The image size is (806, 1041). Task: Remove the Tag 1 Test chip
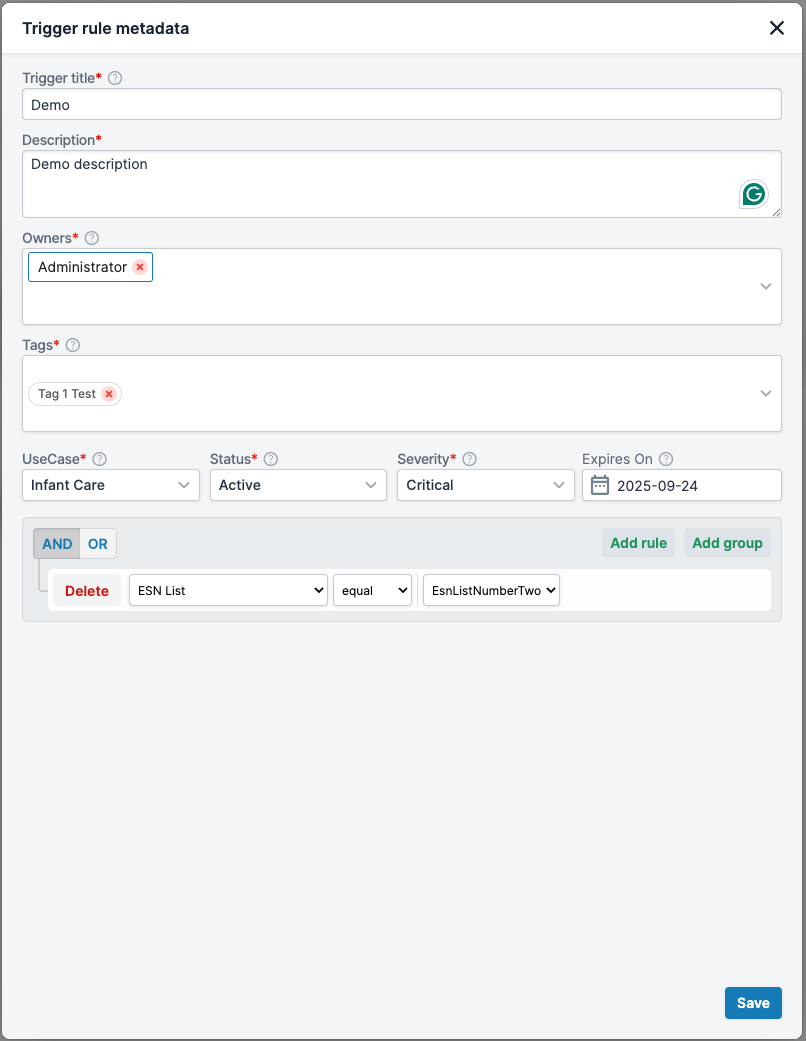coord(109,394)
